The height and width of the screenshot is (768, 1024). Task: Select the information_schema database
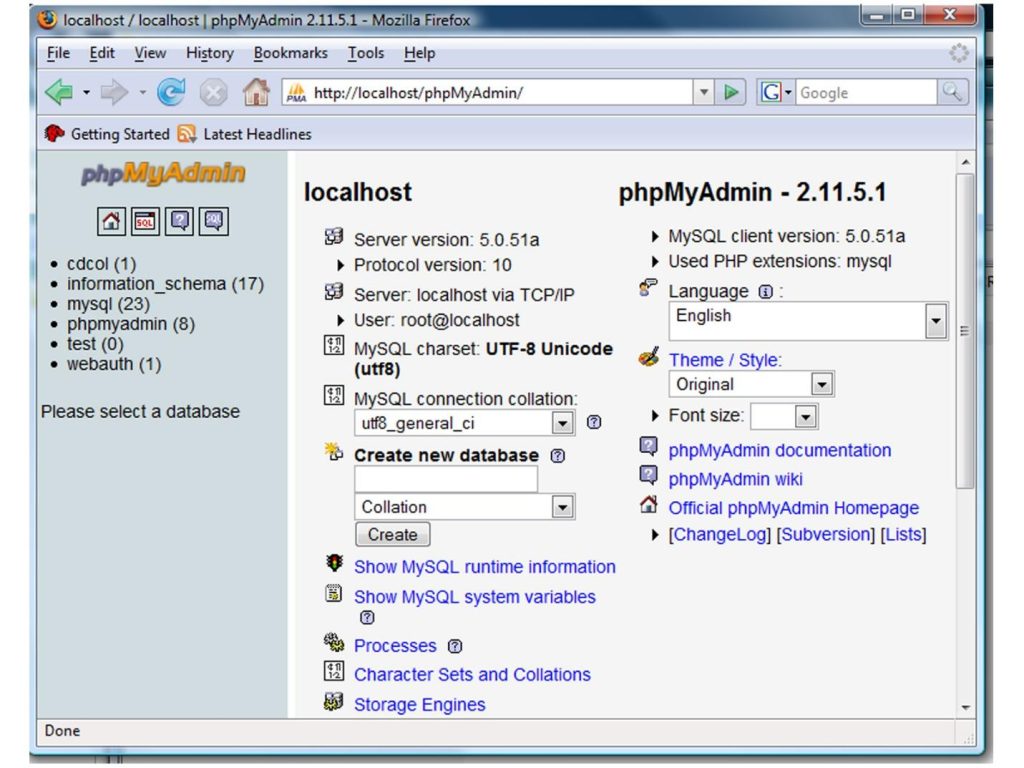pos(165,284)
